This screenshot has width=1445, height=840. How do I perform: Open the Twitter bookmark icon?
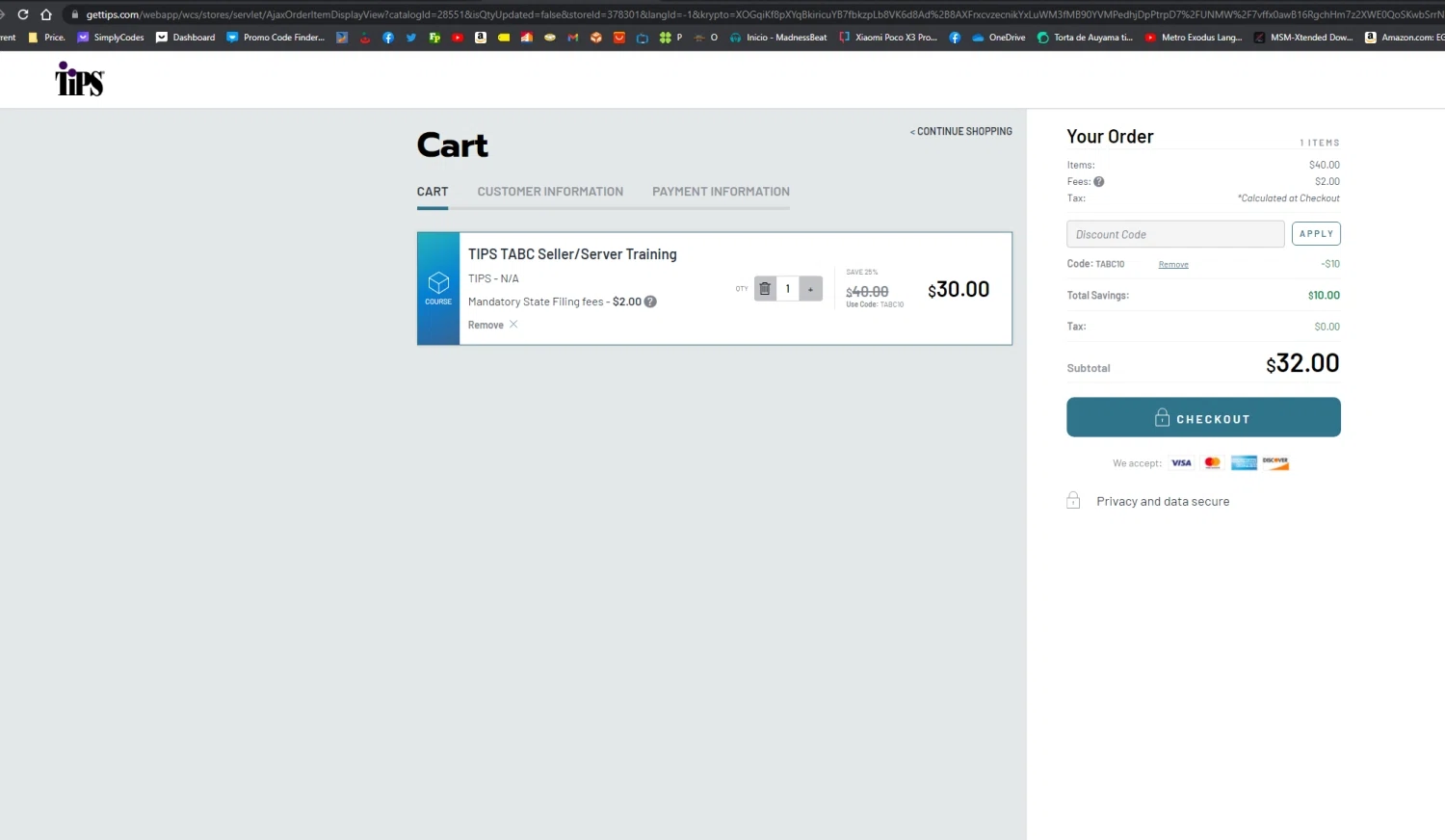point(411,38)
